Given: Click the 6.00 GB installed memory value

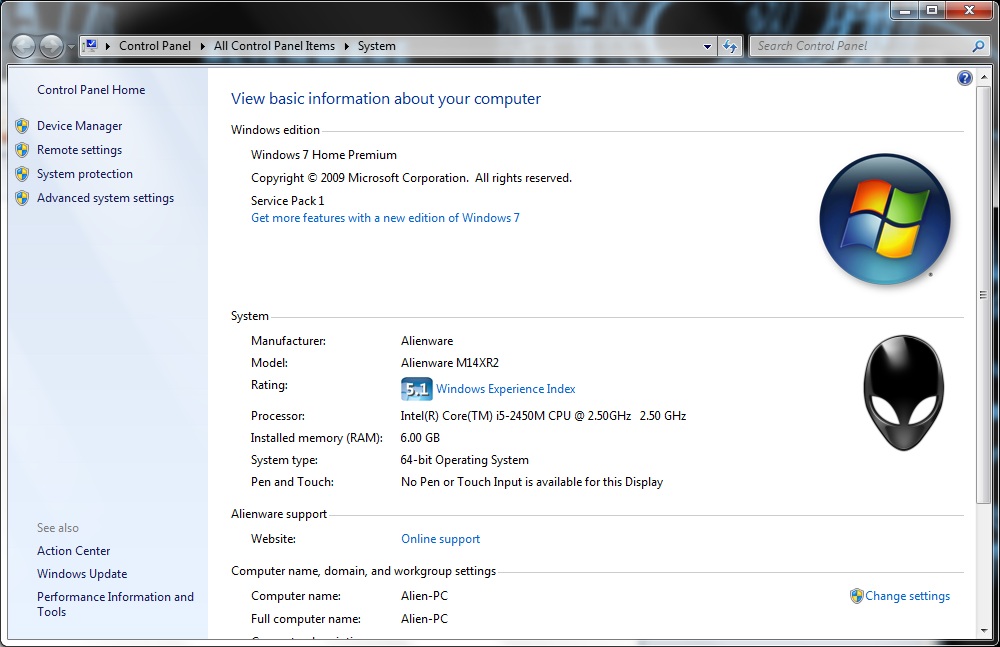Looking at the screenshot, I should pyautogui.click(x=420, y=438).
